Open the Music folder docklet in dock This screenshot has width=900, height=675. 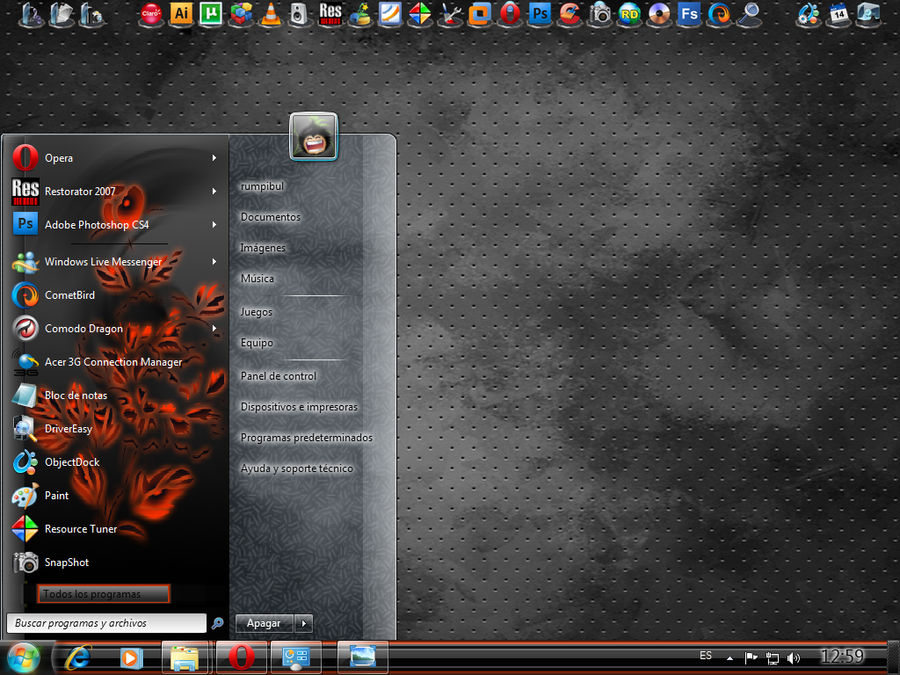point(32,14)
